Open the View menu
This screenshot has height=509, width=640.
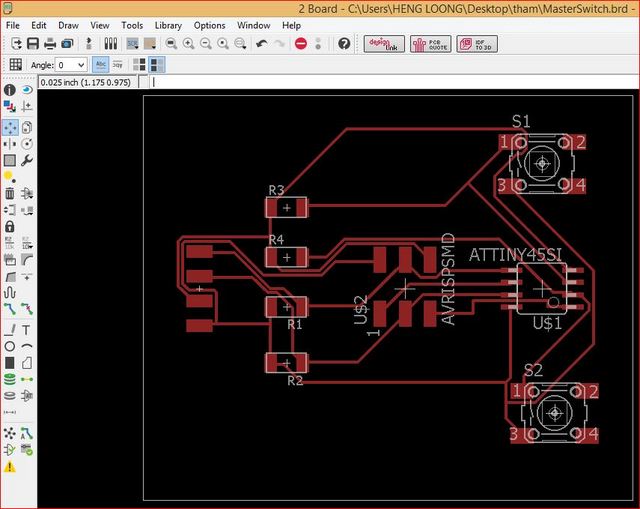click(x=100, y=25)
